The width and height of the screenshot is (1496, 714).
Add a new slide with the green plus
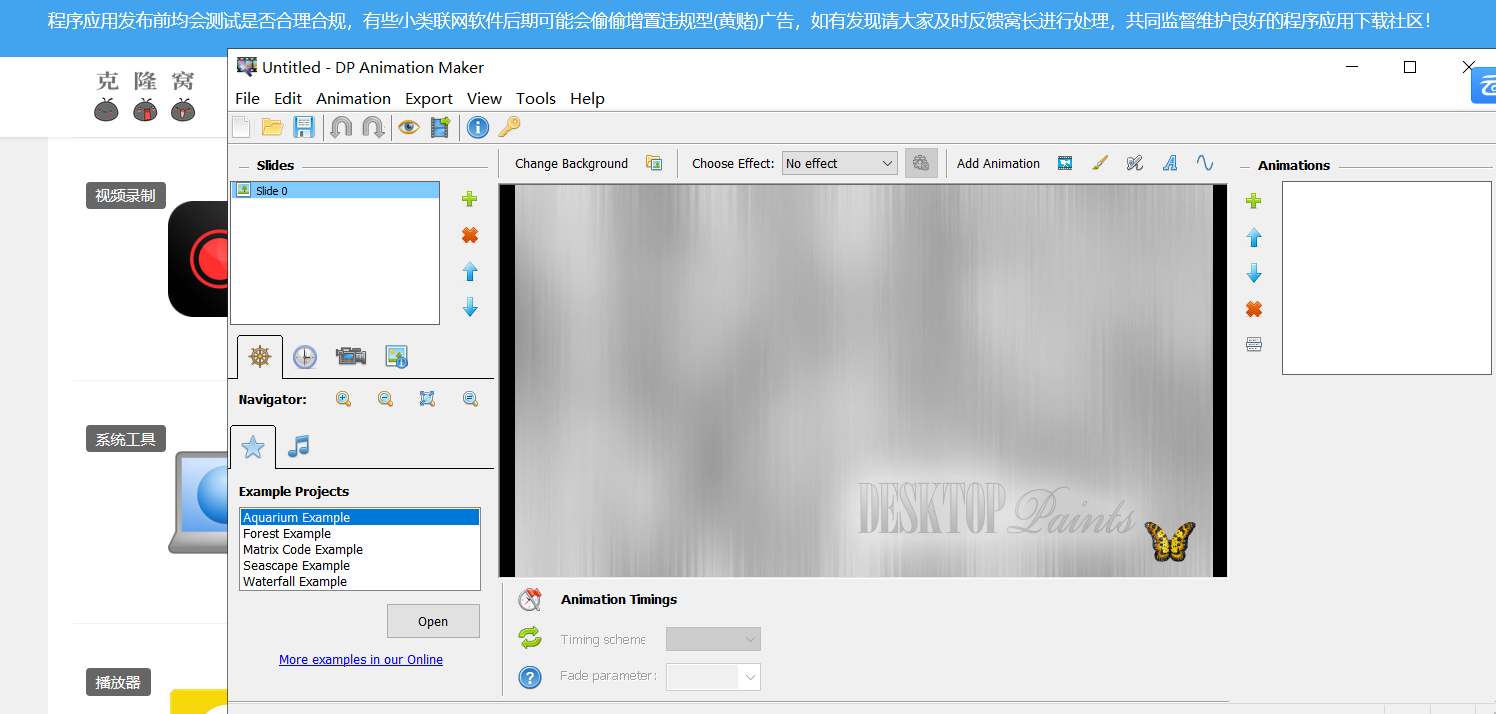pos(469,199)
